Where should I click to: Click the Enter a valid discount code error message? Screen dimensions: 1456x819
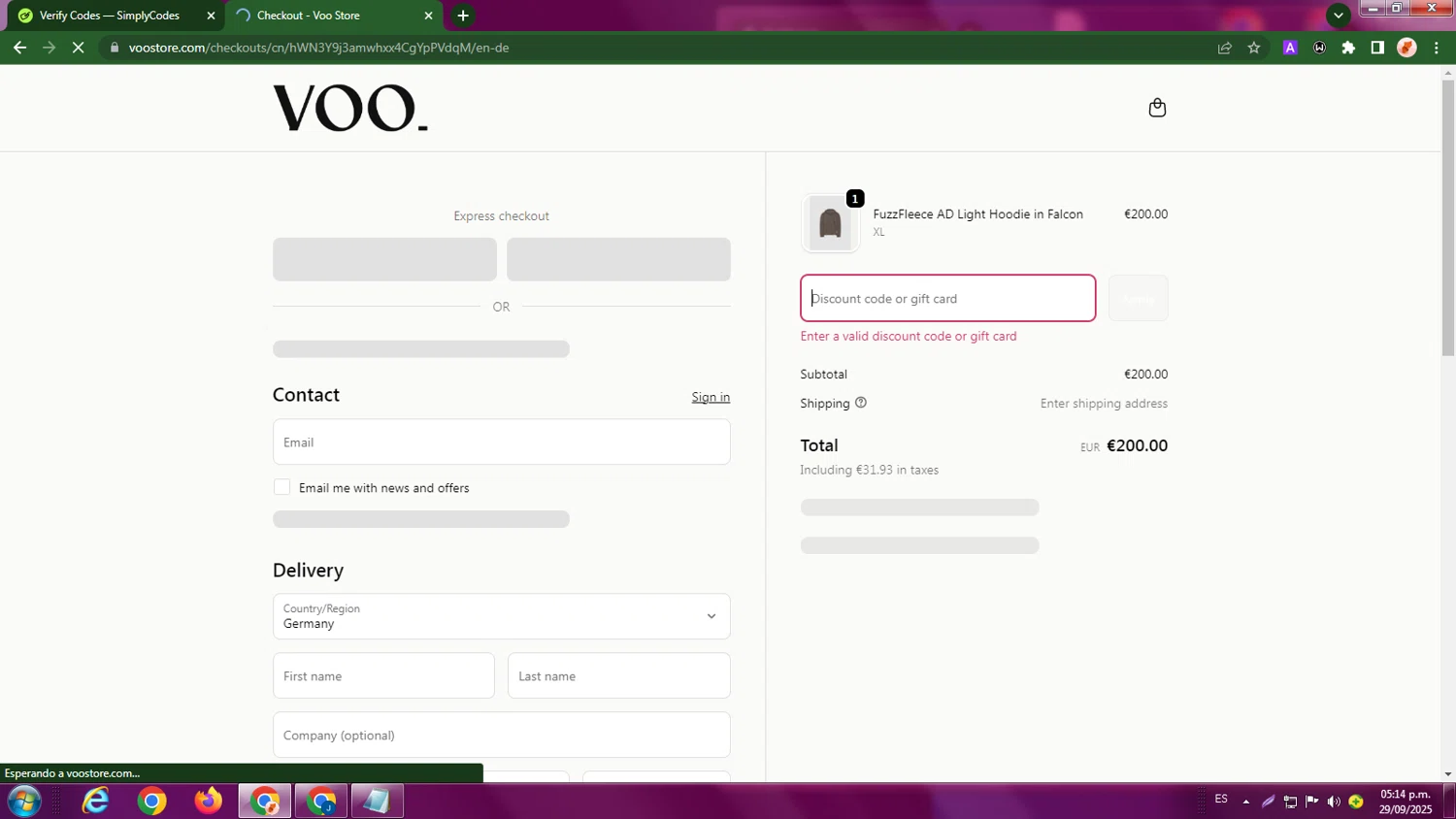(909, 336)
